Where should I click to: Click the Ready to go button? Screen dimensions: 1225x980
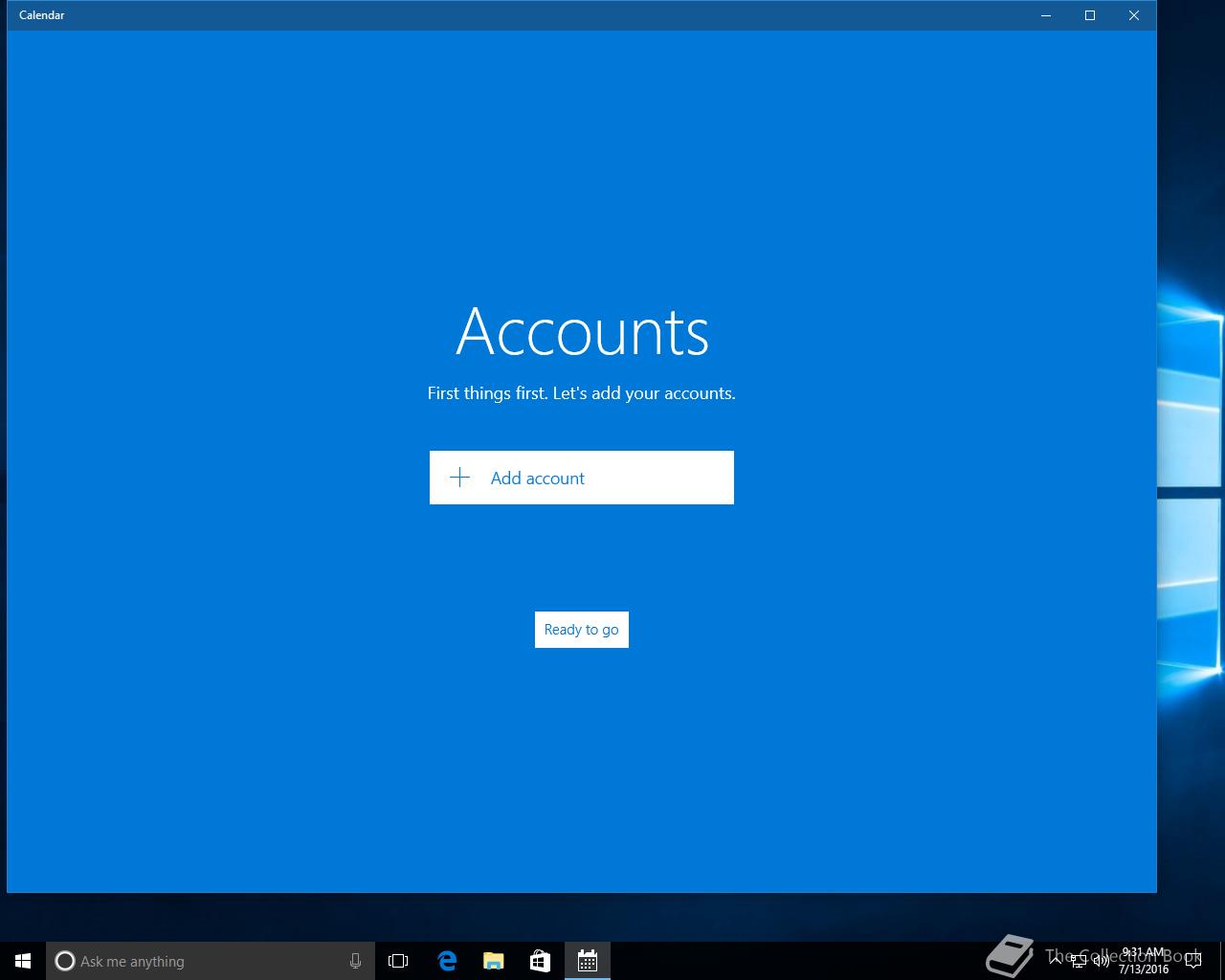coord(581,630)
